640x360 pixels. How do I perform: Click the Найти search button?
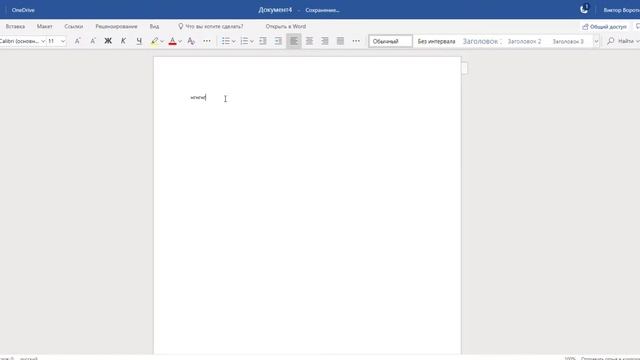(x=623, y=41)
